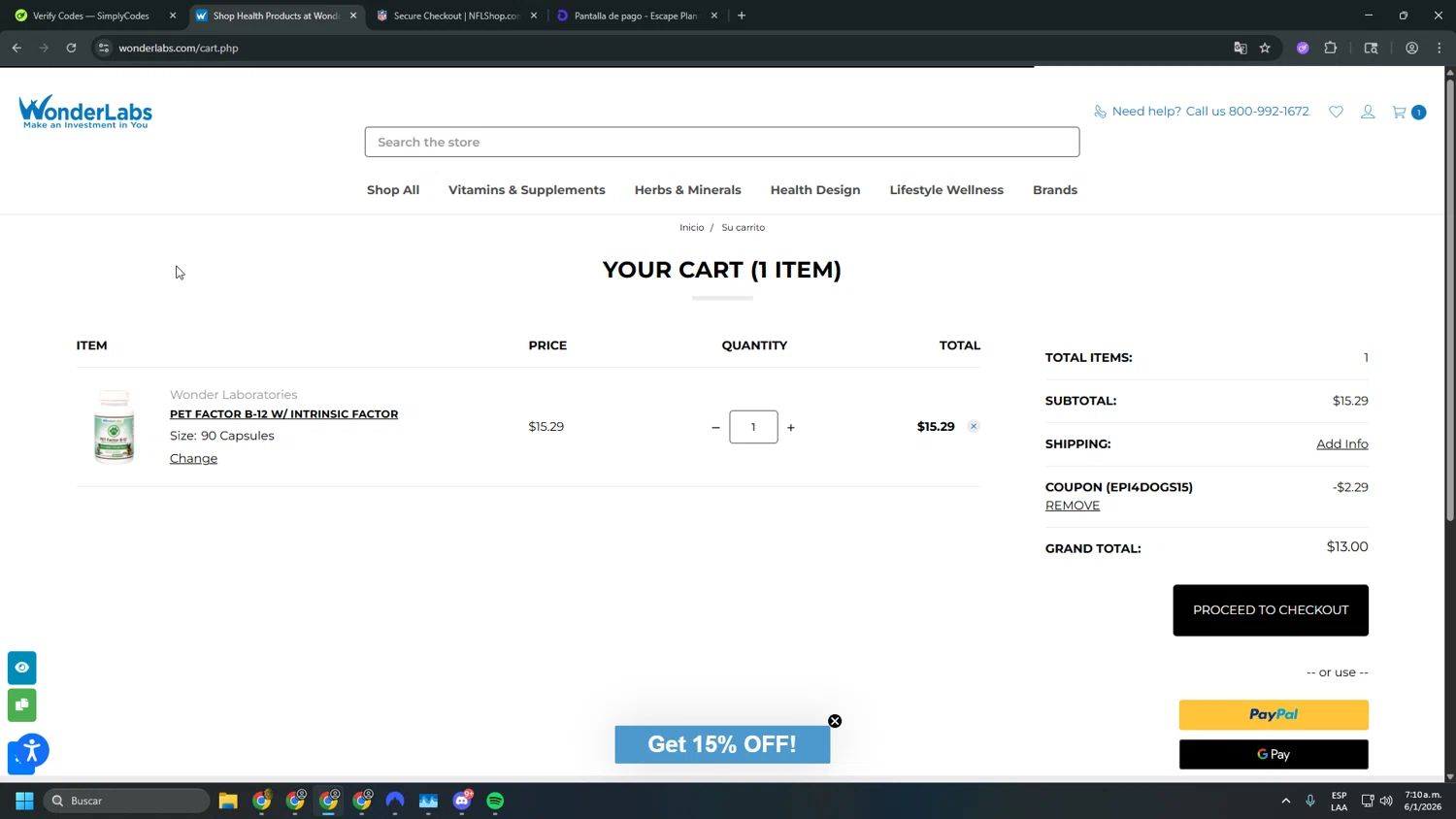Click the quantity input box
This screenshot has width=1456, height=819.
click(753, 427)
